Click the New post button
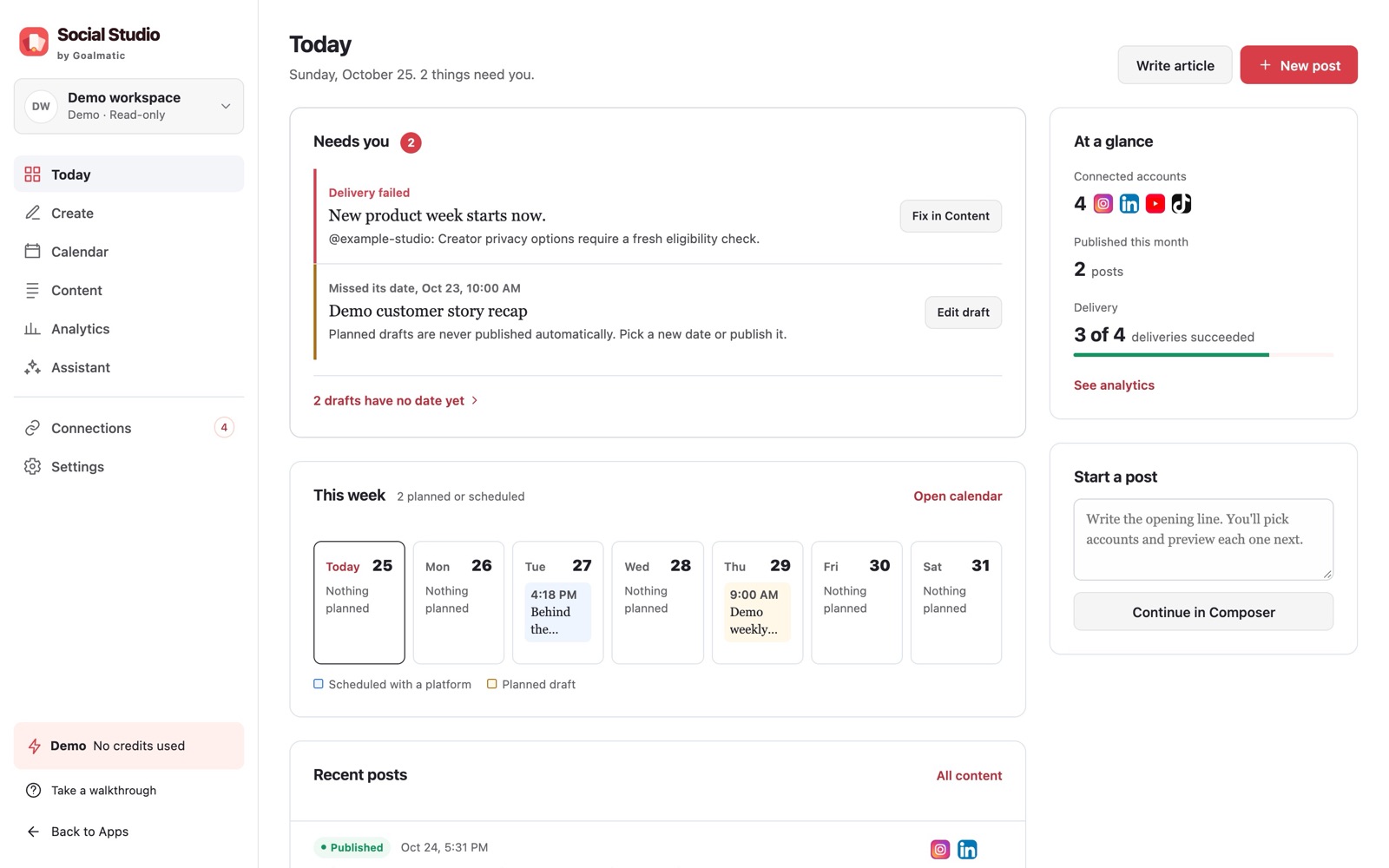The height and width of the screenshot is (868, 1389). click(x=1298, y=65)
